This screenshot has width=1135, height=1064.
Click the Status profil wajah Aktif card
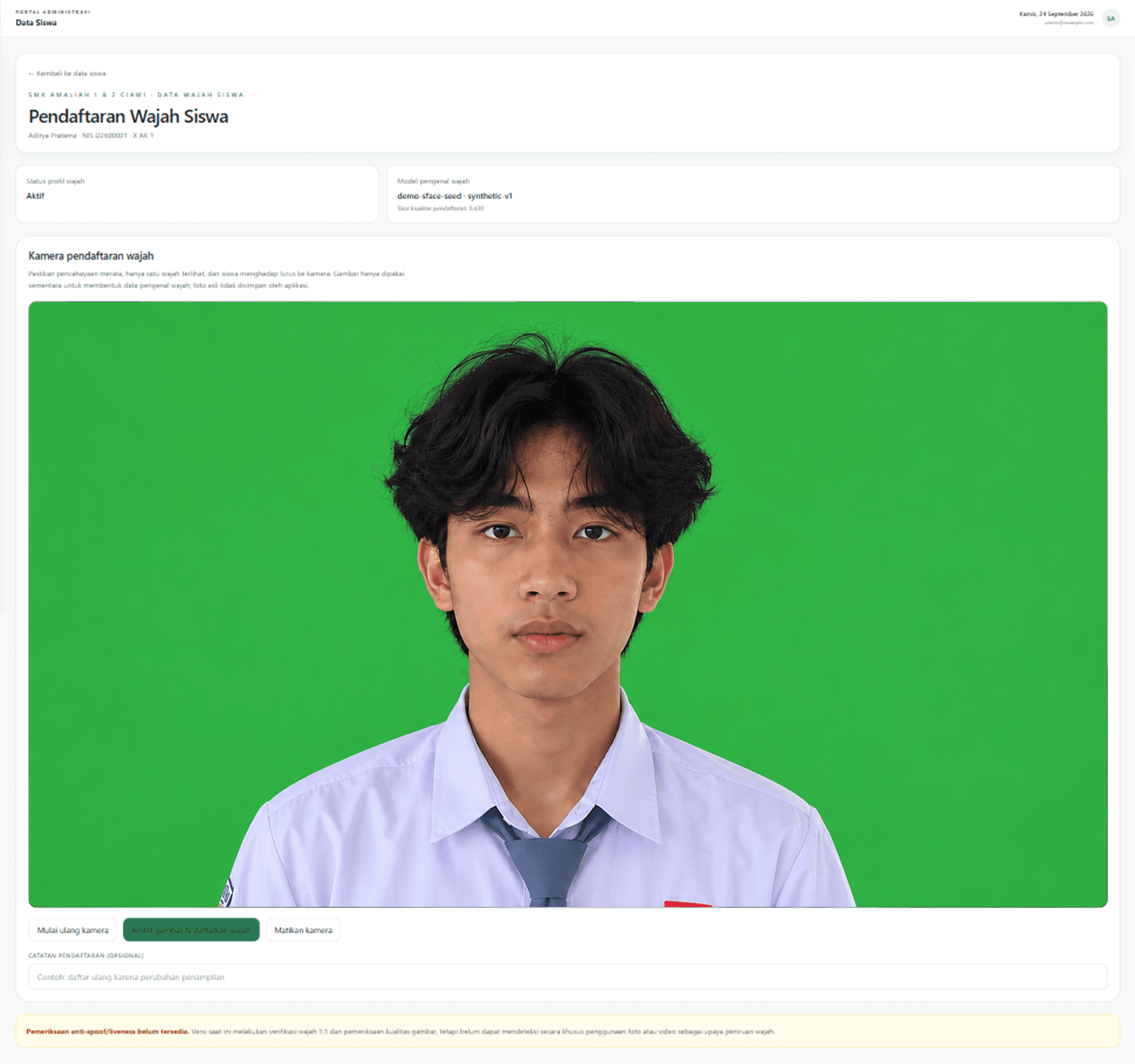[x=197, y=194]
